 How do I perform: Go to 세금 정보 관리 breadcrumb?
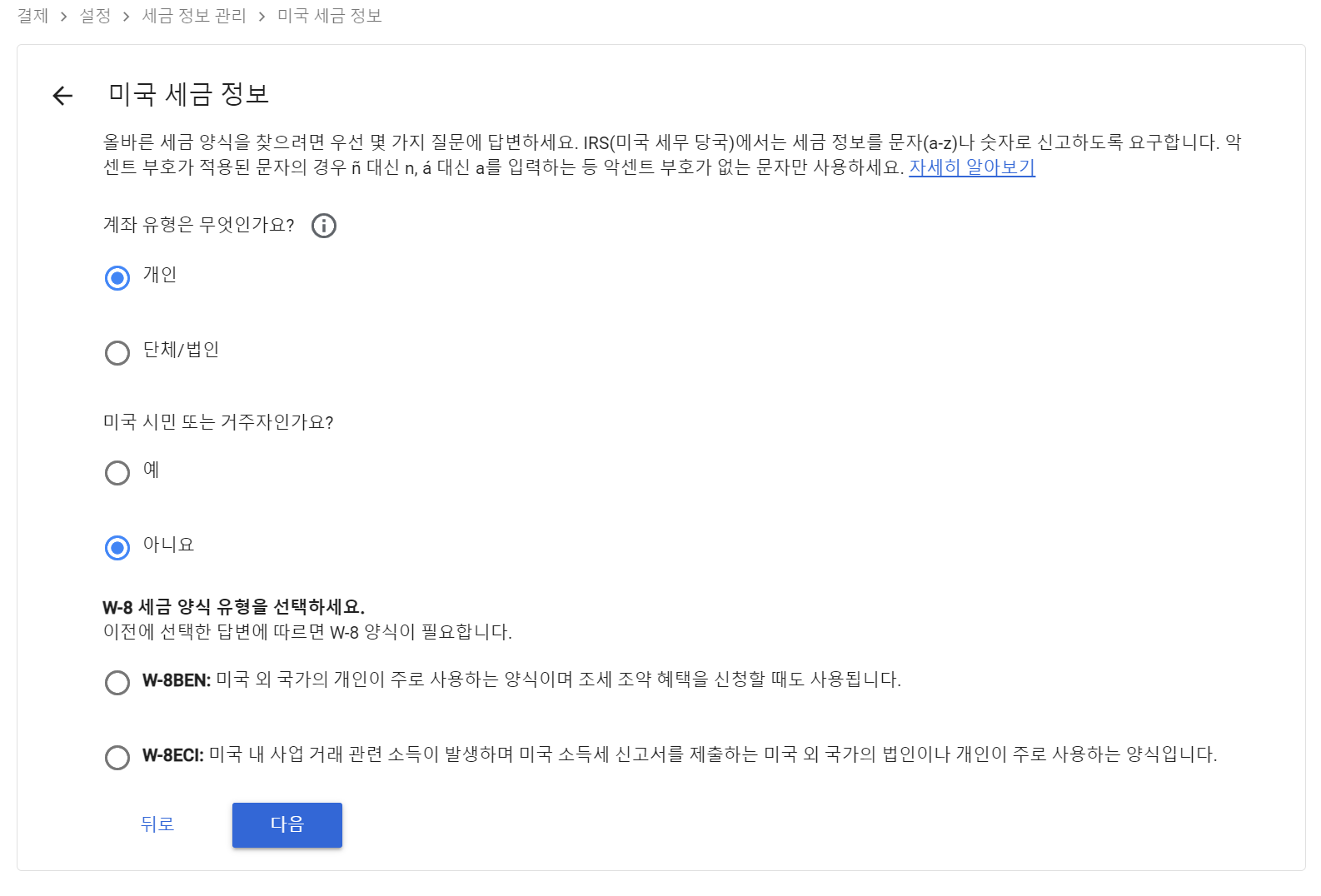click(x=194, y=16)
